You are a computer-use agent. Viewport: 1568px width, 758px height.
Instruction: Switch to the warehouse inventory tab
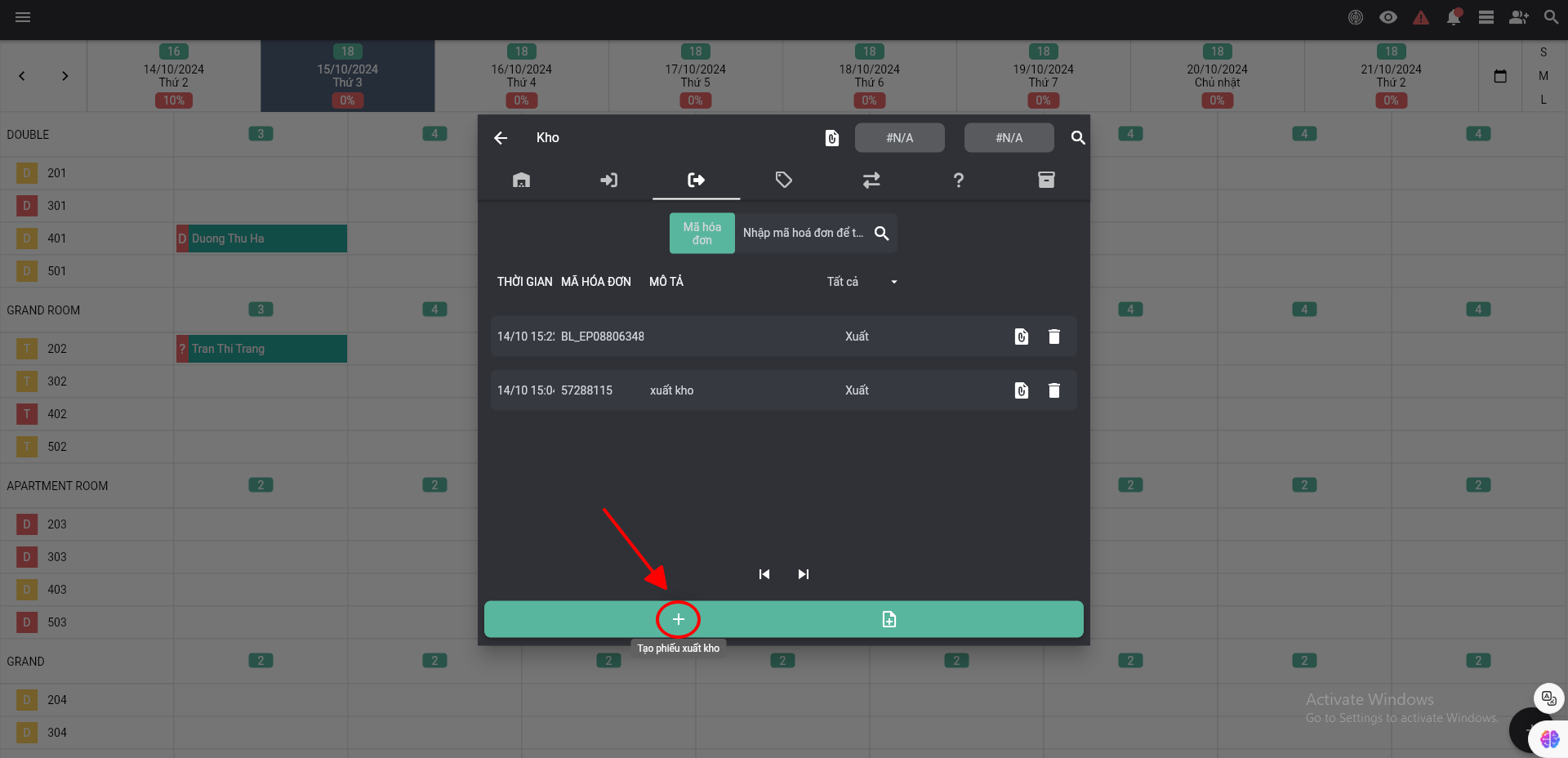[521, 180]
